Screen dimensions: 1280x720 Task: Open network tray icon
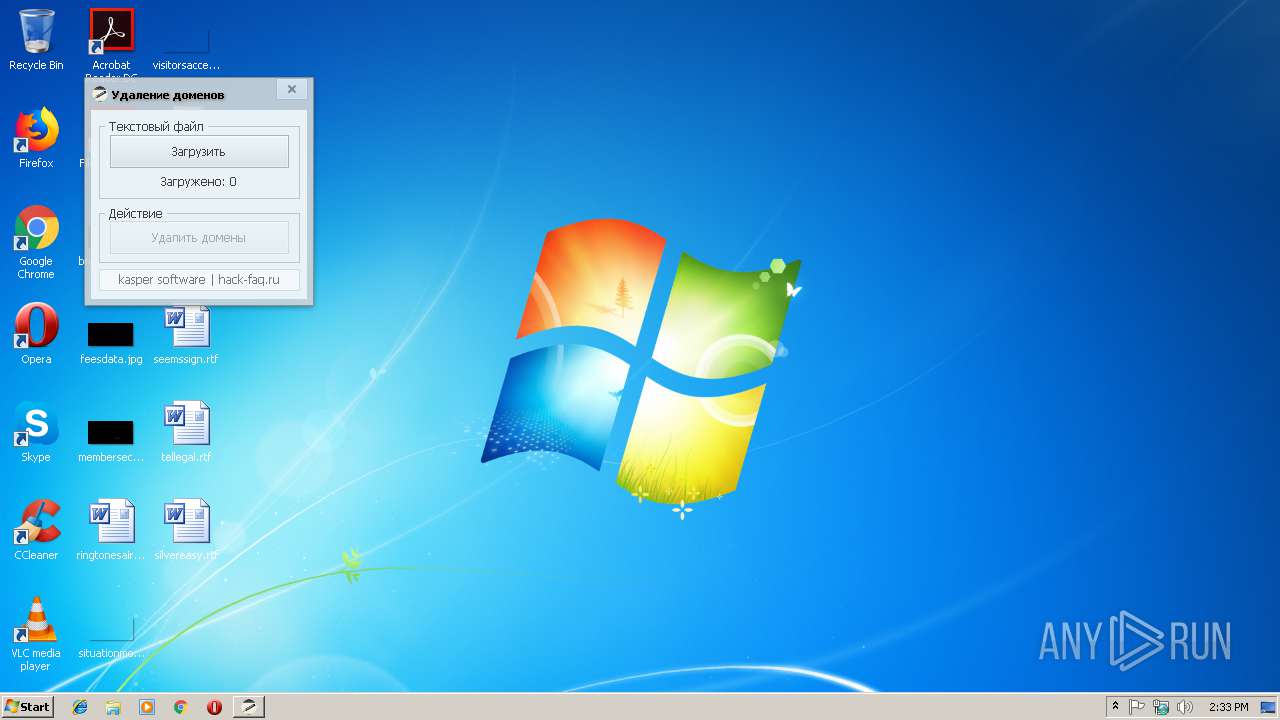tap(1161, 707)
